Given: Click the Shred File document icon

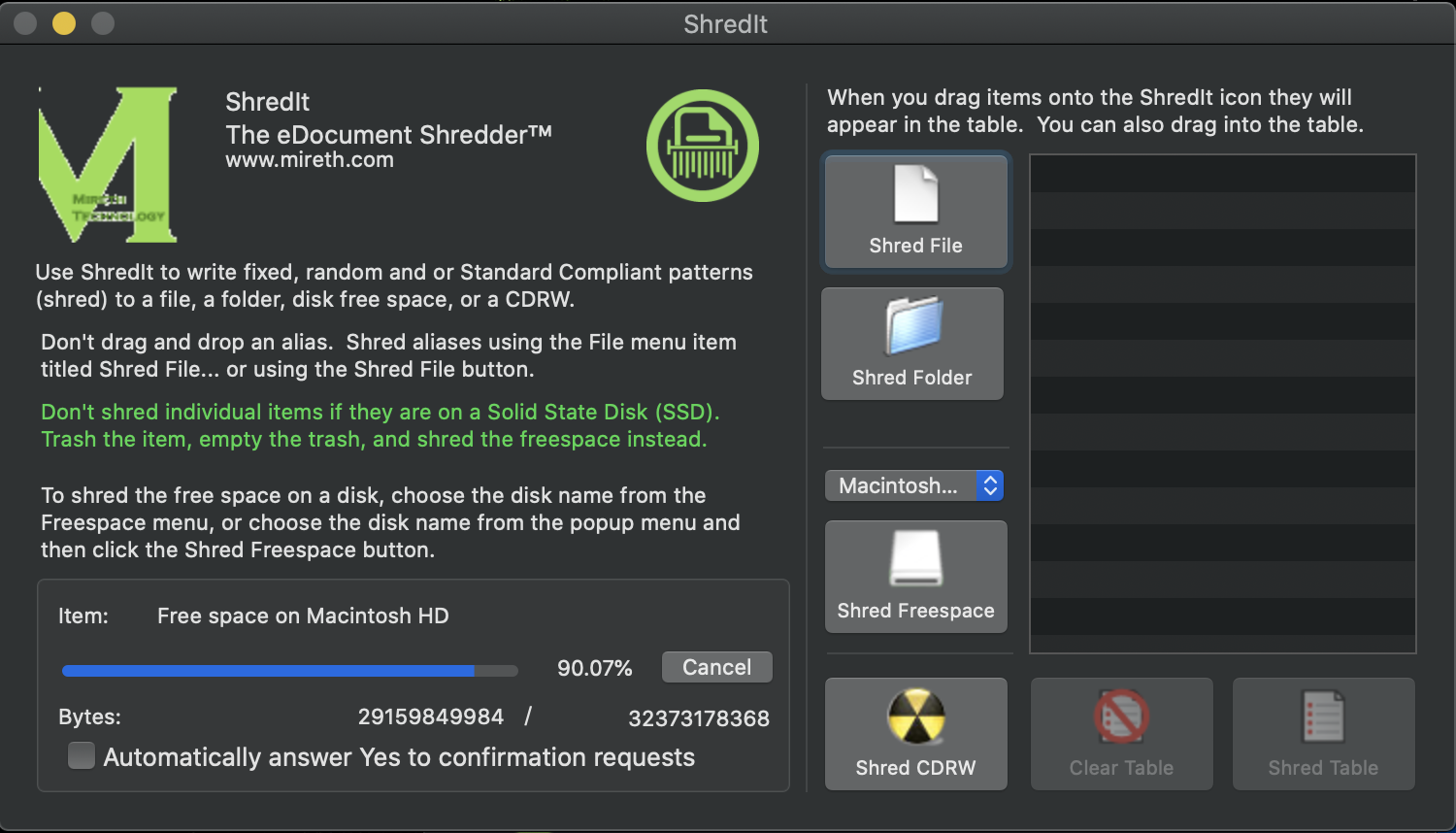Looking at the screenshot, I should click(x=915, y=194).
